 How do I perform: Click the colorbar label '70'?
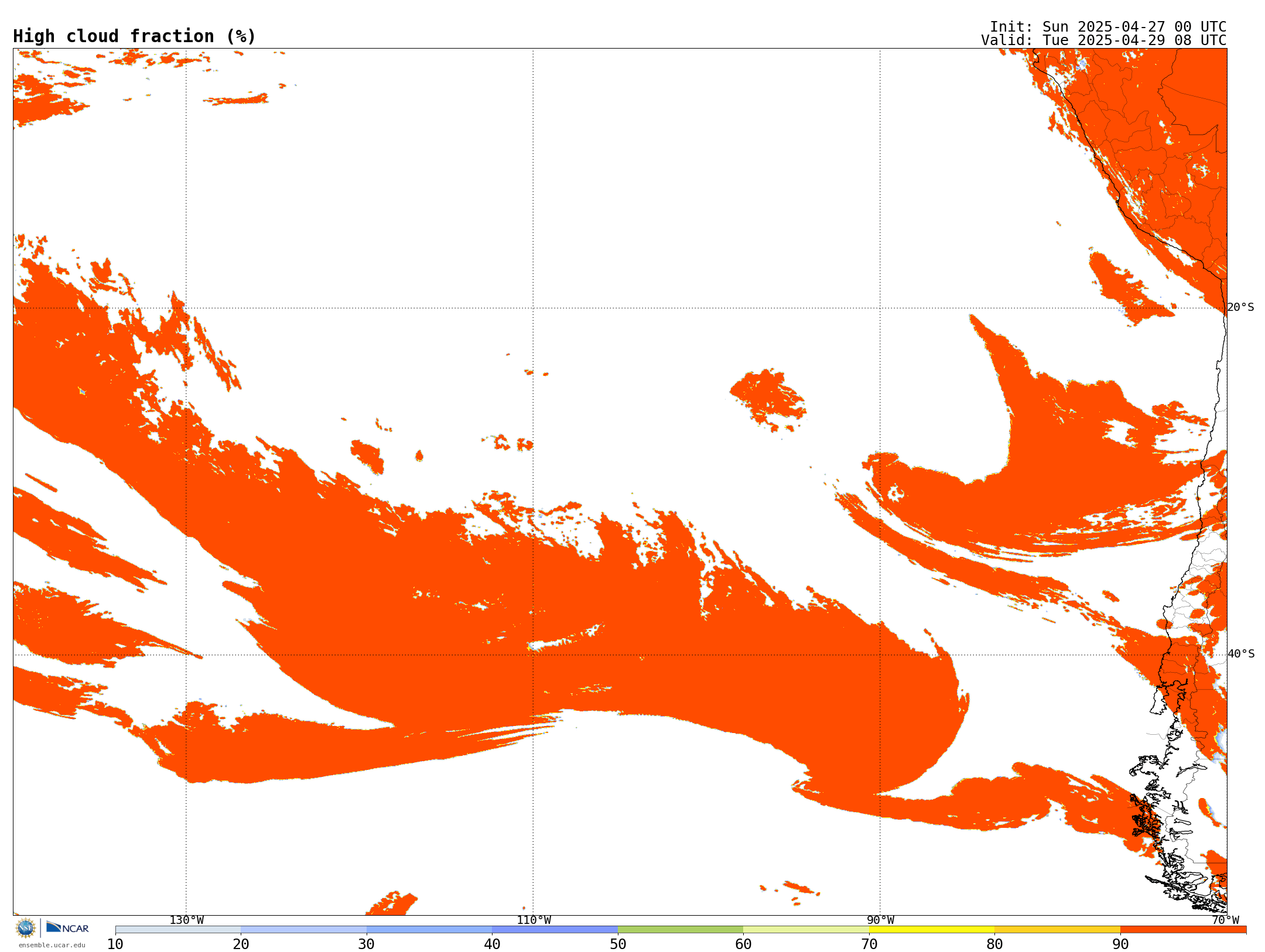pos(869,944)
